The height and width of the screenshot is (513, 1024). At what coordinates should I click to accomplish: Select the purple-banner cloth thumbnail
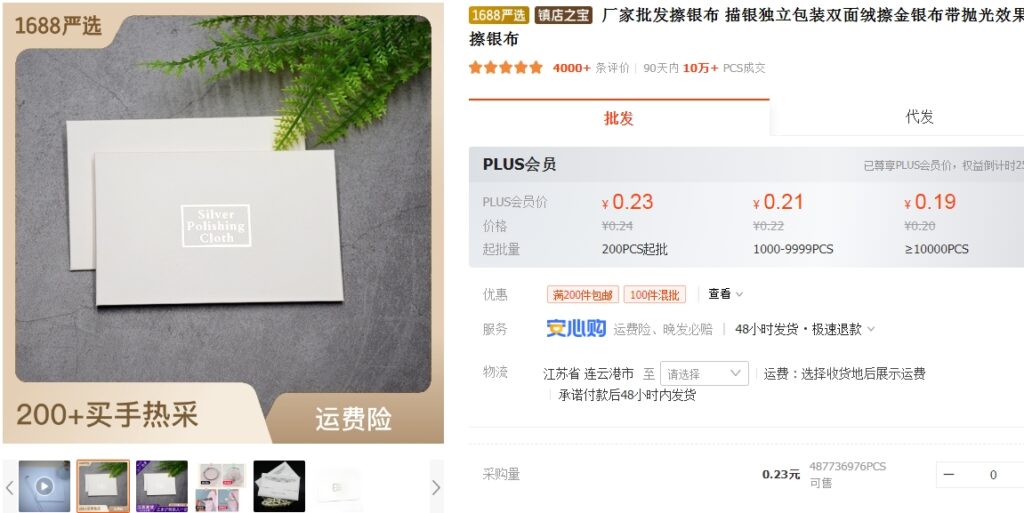[161, 486]
